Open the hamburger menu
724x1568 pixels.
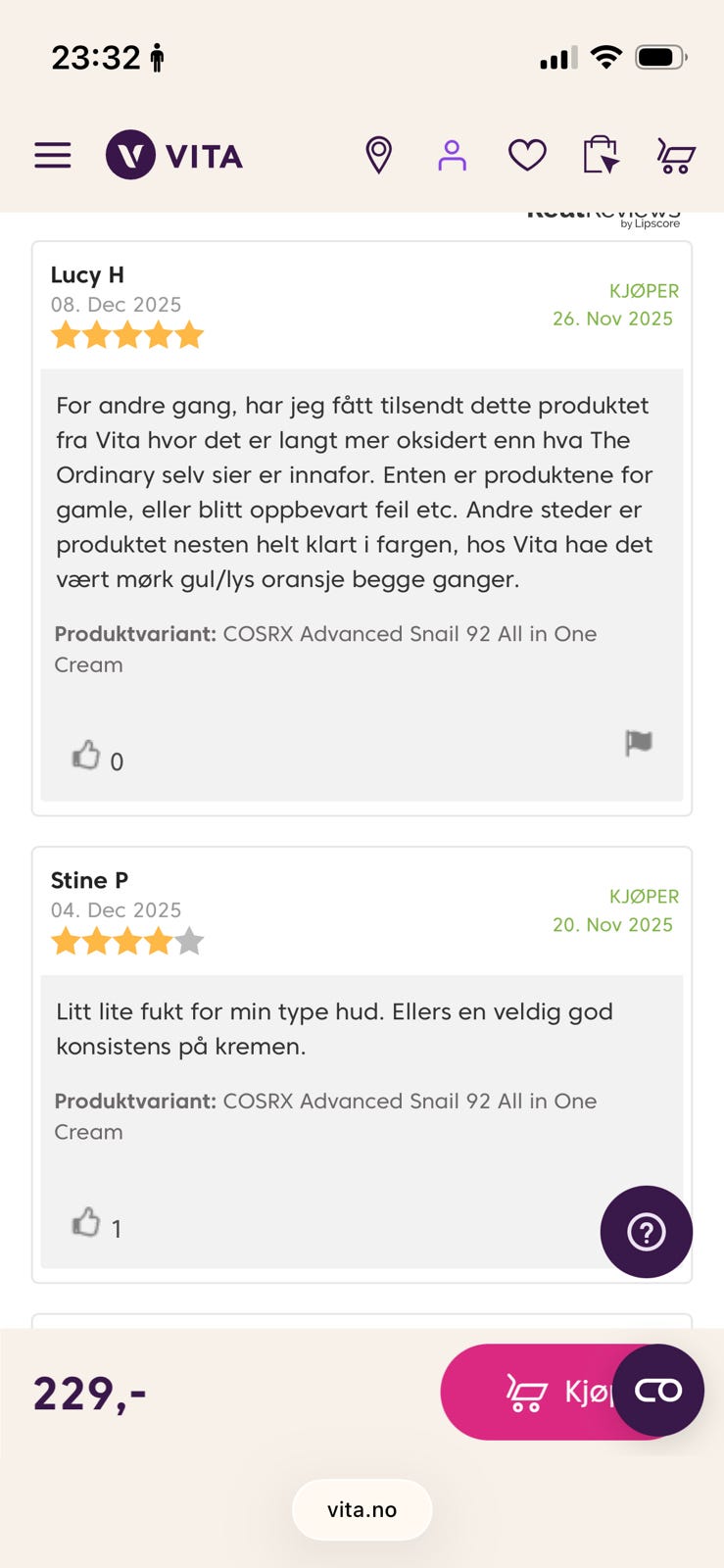53,155
